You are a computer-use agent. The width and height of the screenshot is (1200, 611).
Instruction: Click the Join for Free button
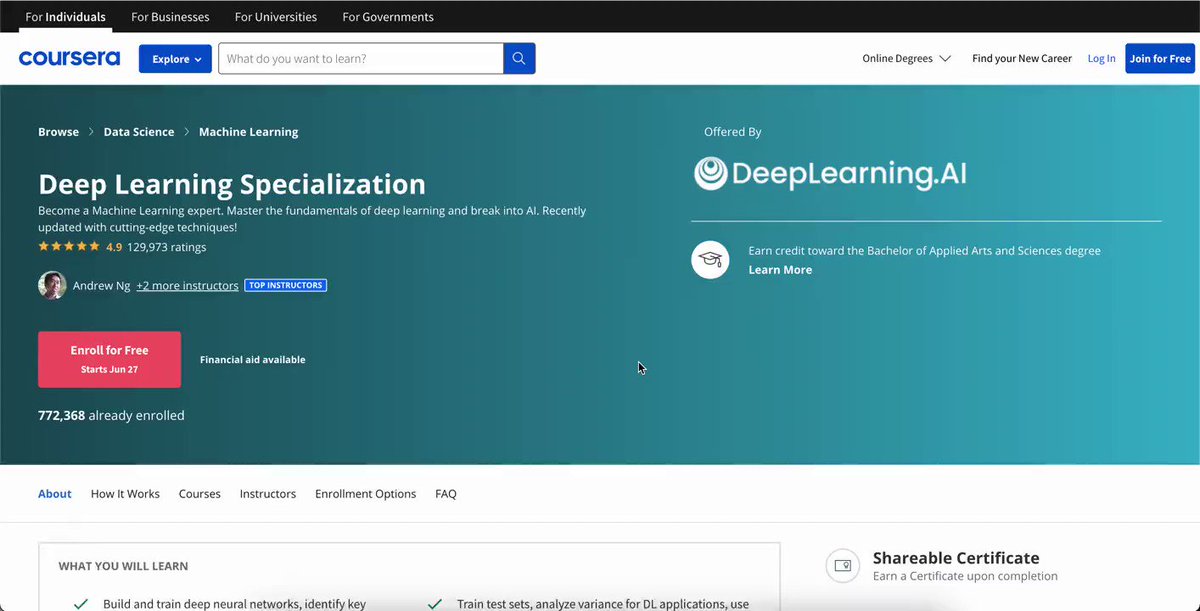[x=1160, y=59]
